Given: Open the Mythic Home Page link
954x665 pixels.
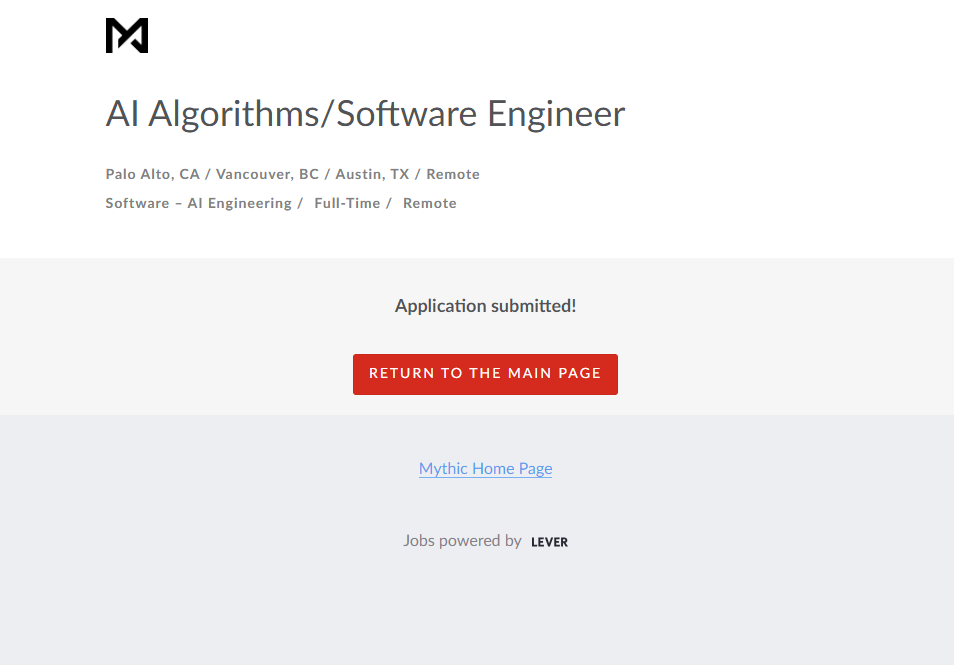Looking at the screenshot, I should [485, 468].
